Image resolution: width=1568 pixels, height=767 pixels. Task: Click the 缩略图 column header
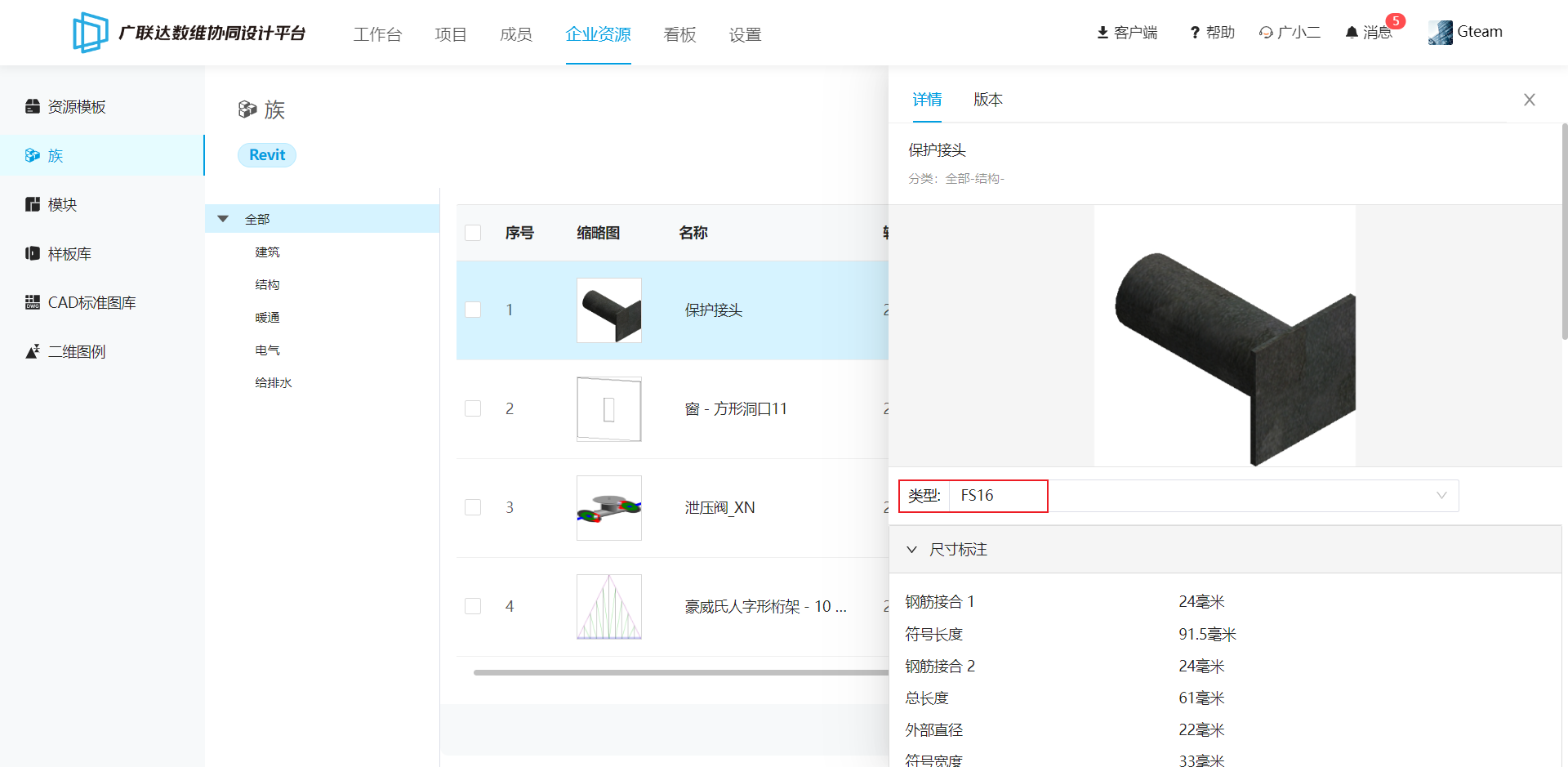click(599, 233)
